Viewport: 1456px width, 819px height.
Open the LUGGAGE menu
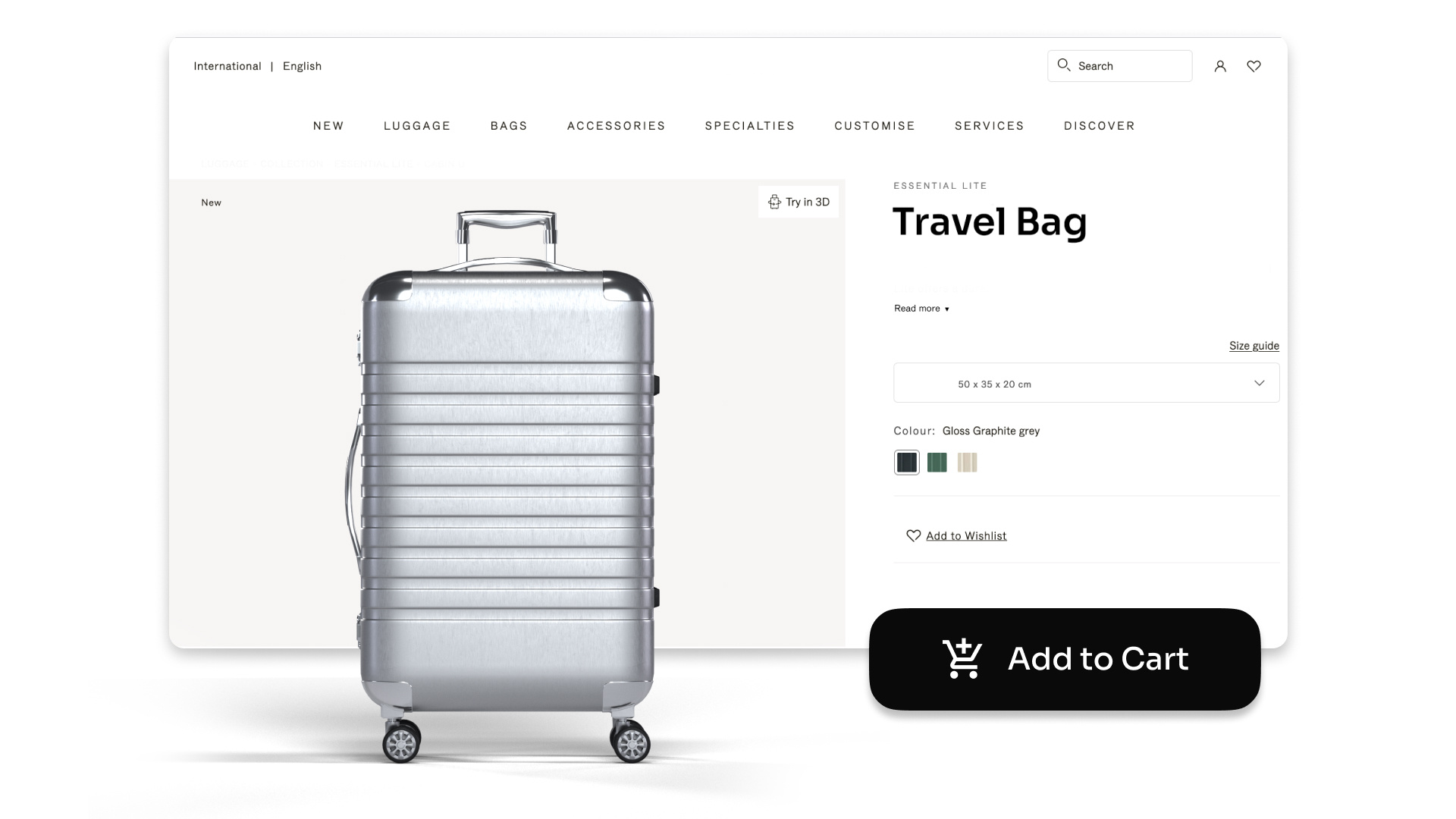417,126
